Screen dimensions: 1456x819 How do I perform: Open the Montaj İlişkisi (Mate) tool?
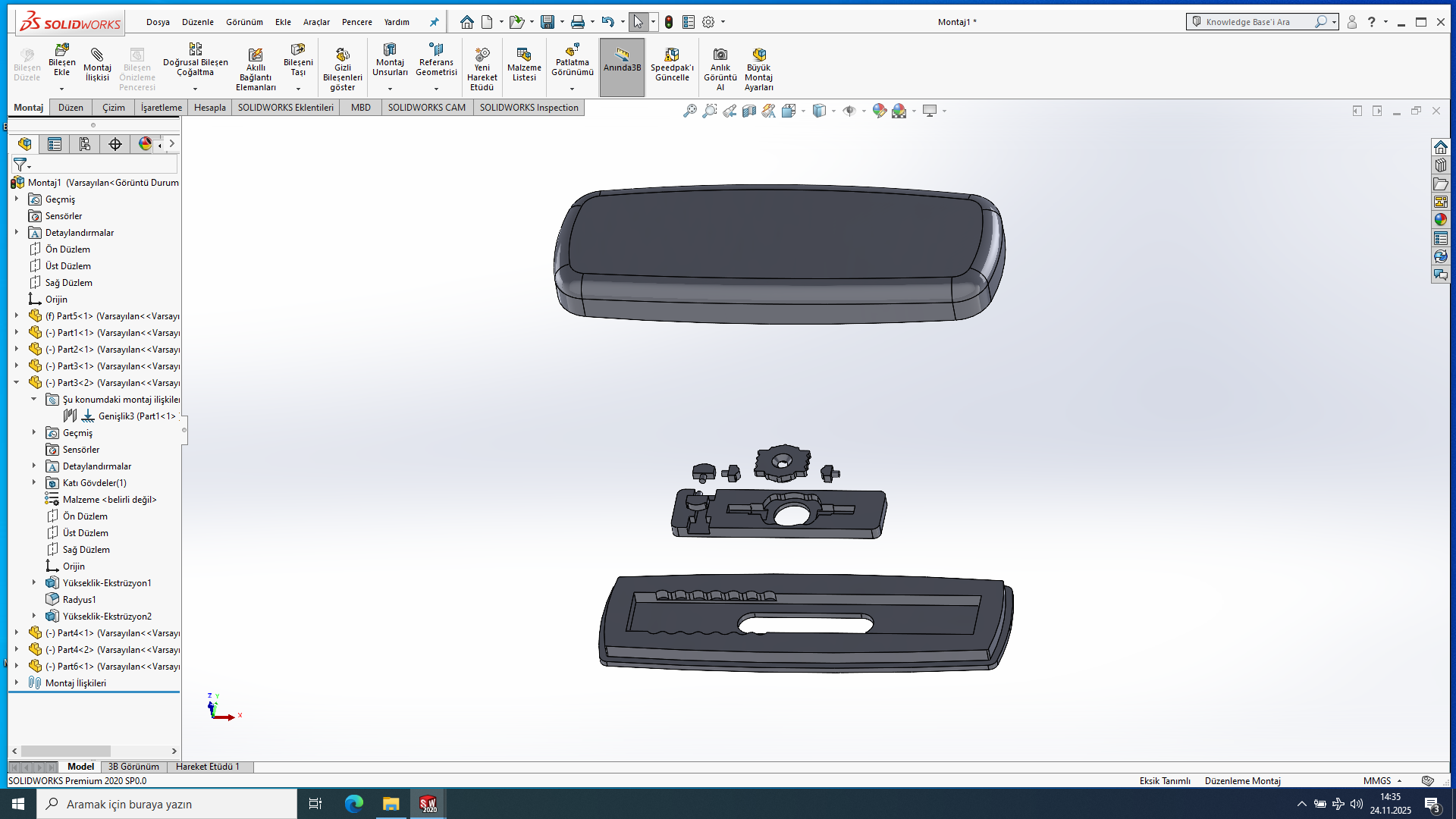[97, 56]
